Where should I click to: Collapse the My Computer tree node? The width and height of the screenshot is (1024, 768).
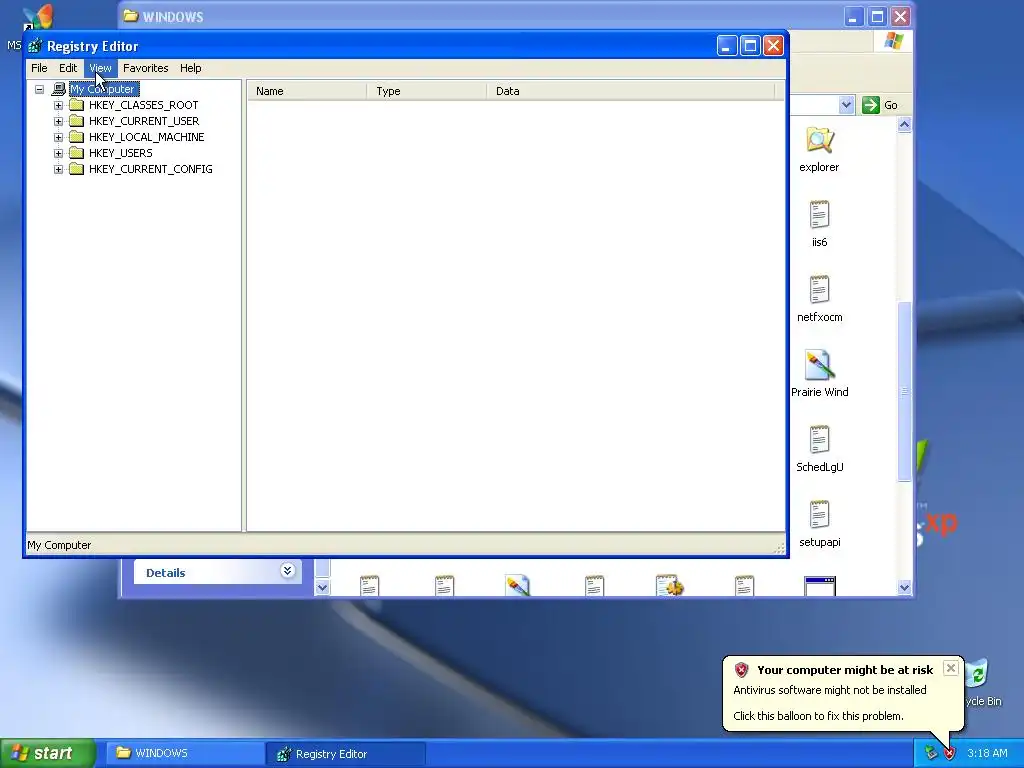coord(39,89)
